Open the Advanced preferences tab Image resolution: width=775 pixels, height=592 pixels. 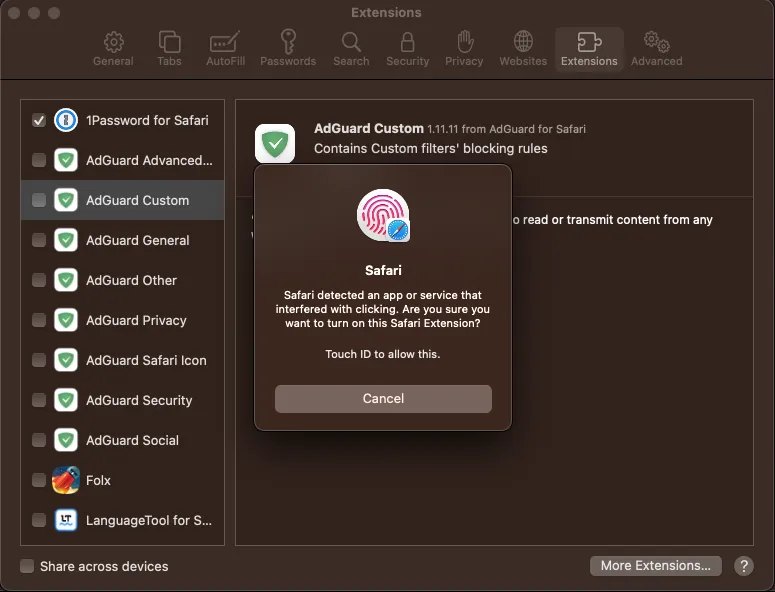[656, 49]
